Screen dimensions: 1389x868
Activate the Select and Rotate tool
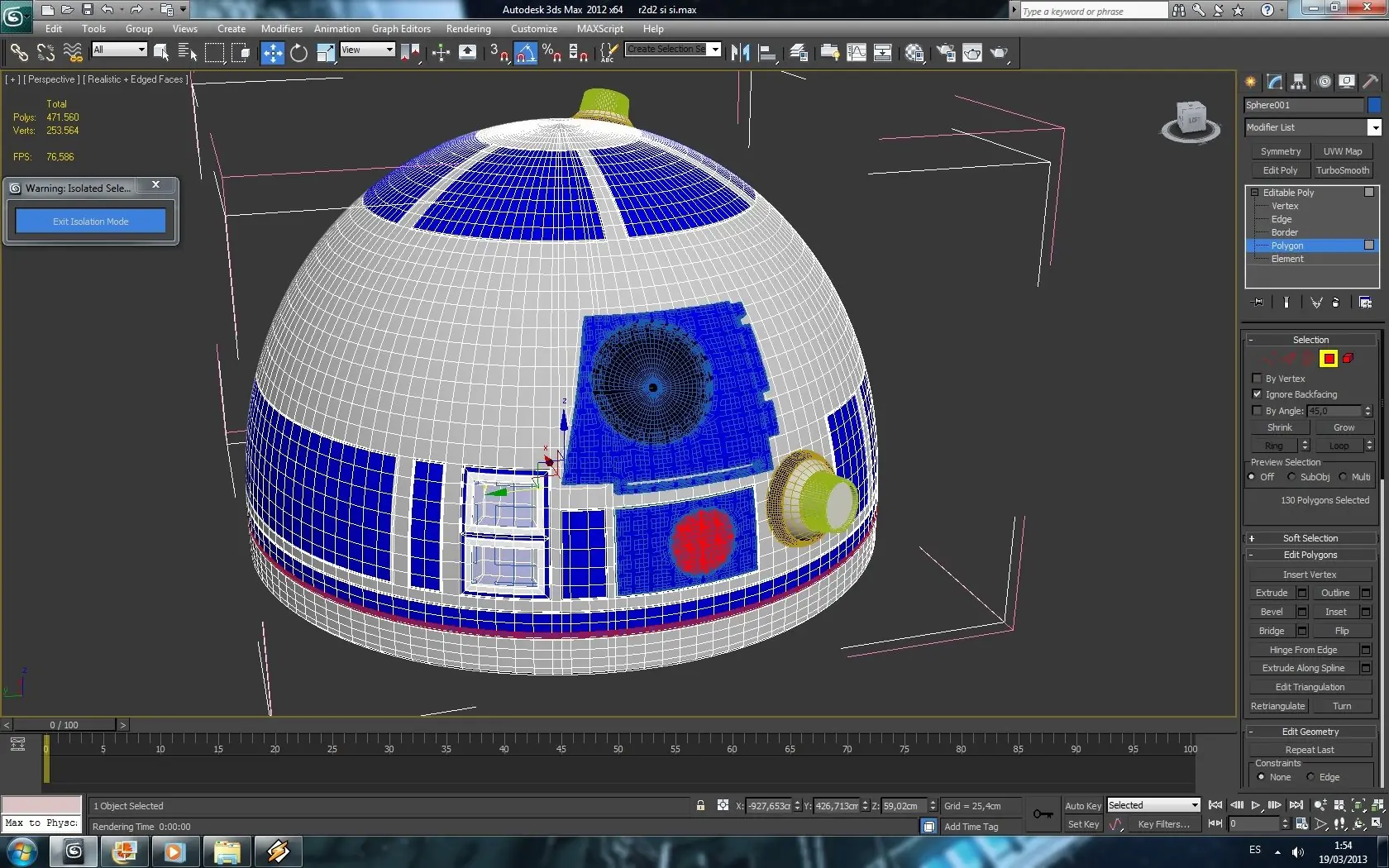coord(298,53)
